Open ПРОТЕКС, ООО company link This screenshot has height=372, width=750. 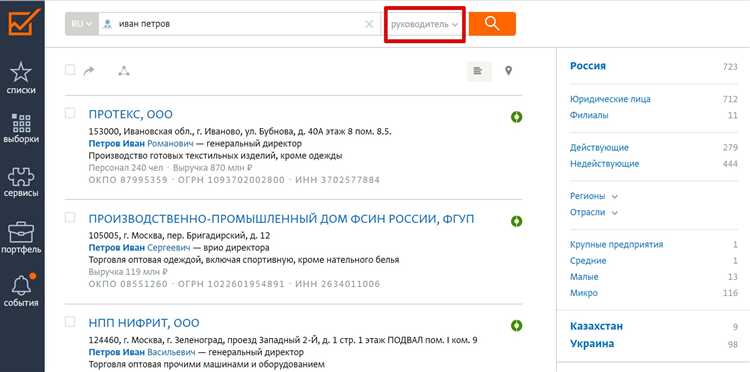131,115
